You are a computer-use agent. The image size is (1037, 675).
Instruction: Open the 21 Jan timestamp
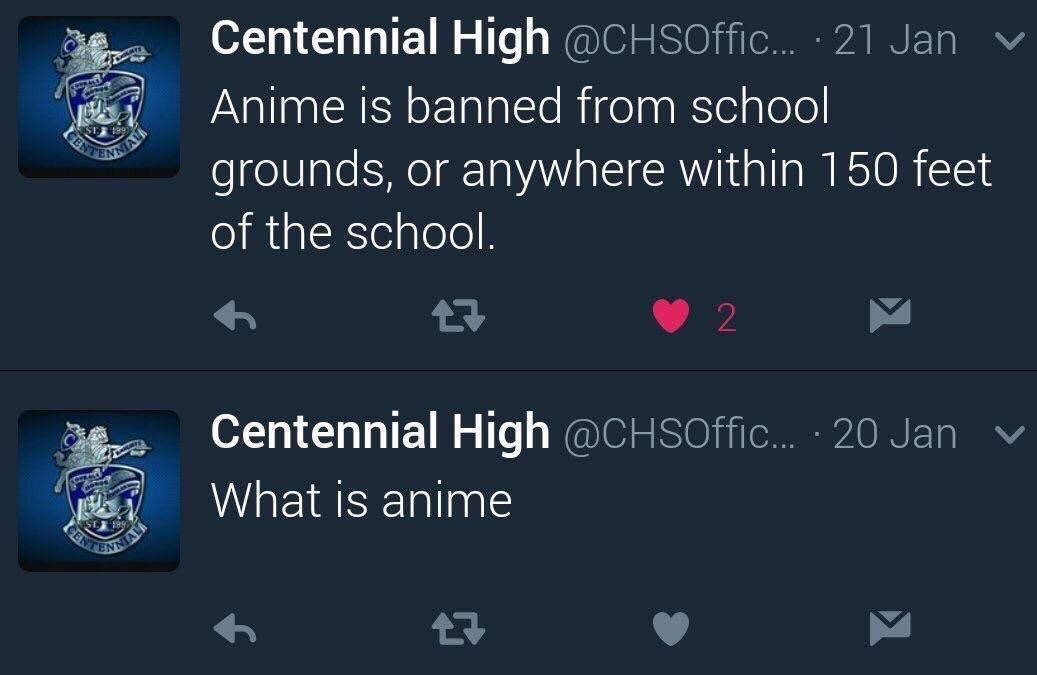pos(895,40)
